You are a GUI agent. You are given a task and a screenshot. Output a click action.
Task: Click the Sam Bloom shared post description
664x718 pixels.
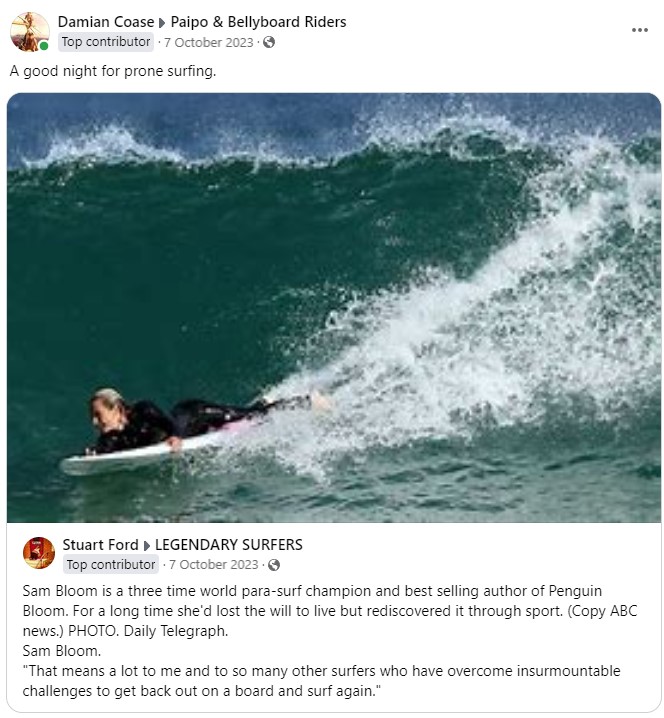(x=330, y=641)
